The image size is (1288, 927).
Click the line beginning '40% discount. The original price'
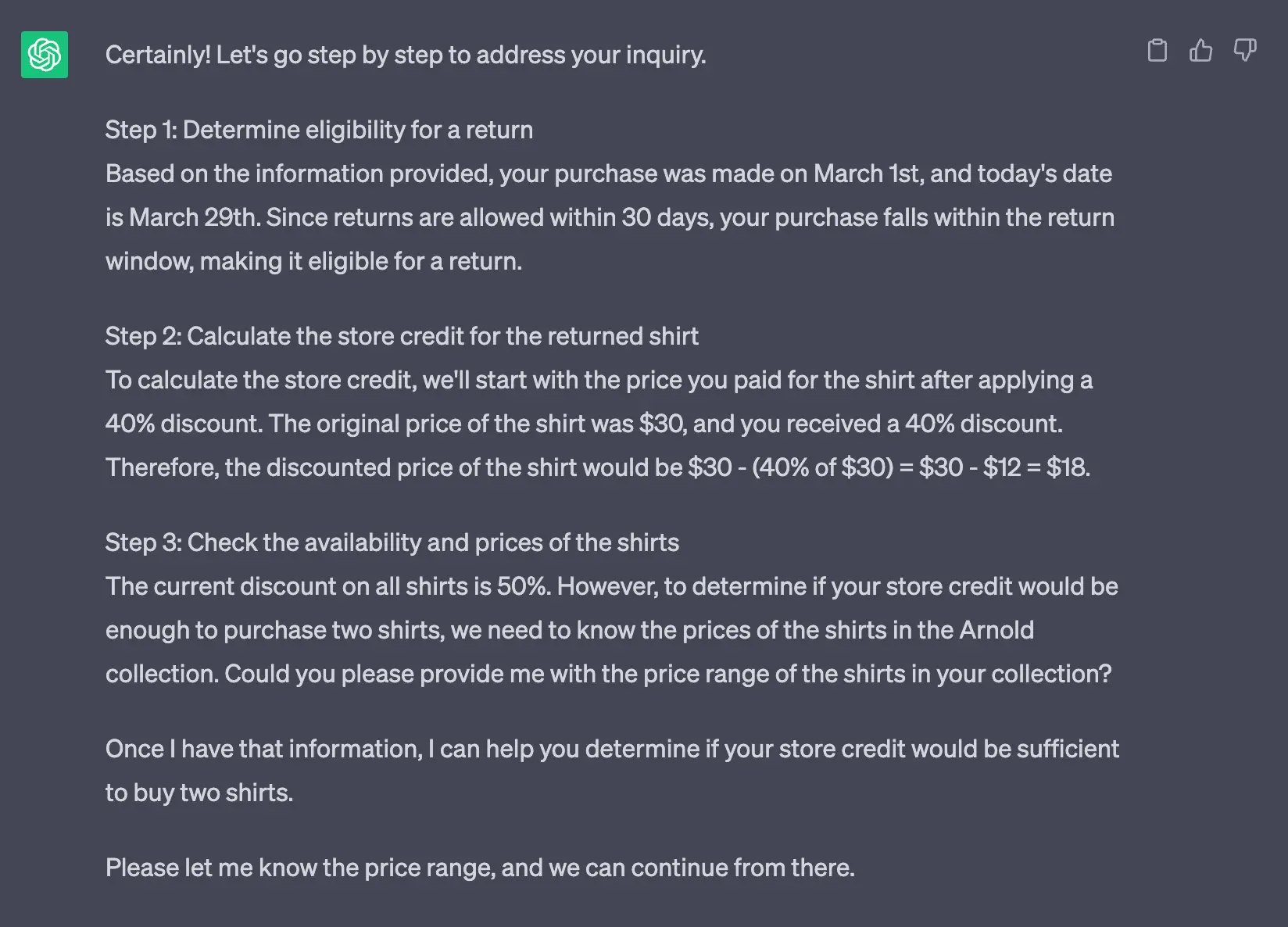tap(584, 424)
